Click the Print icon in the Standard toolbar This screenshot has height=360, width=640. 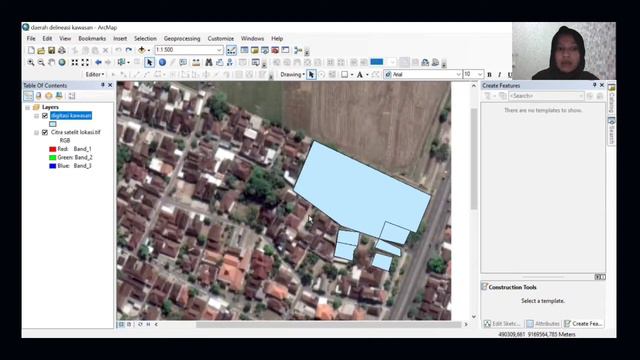(62, 50)
